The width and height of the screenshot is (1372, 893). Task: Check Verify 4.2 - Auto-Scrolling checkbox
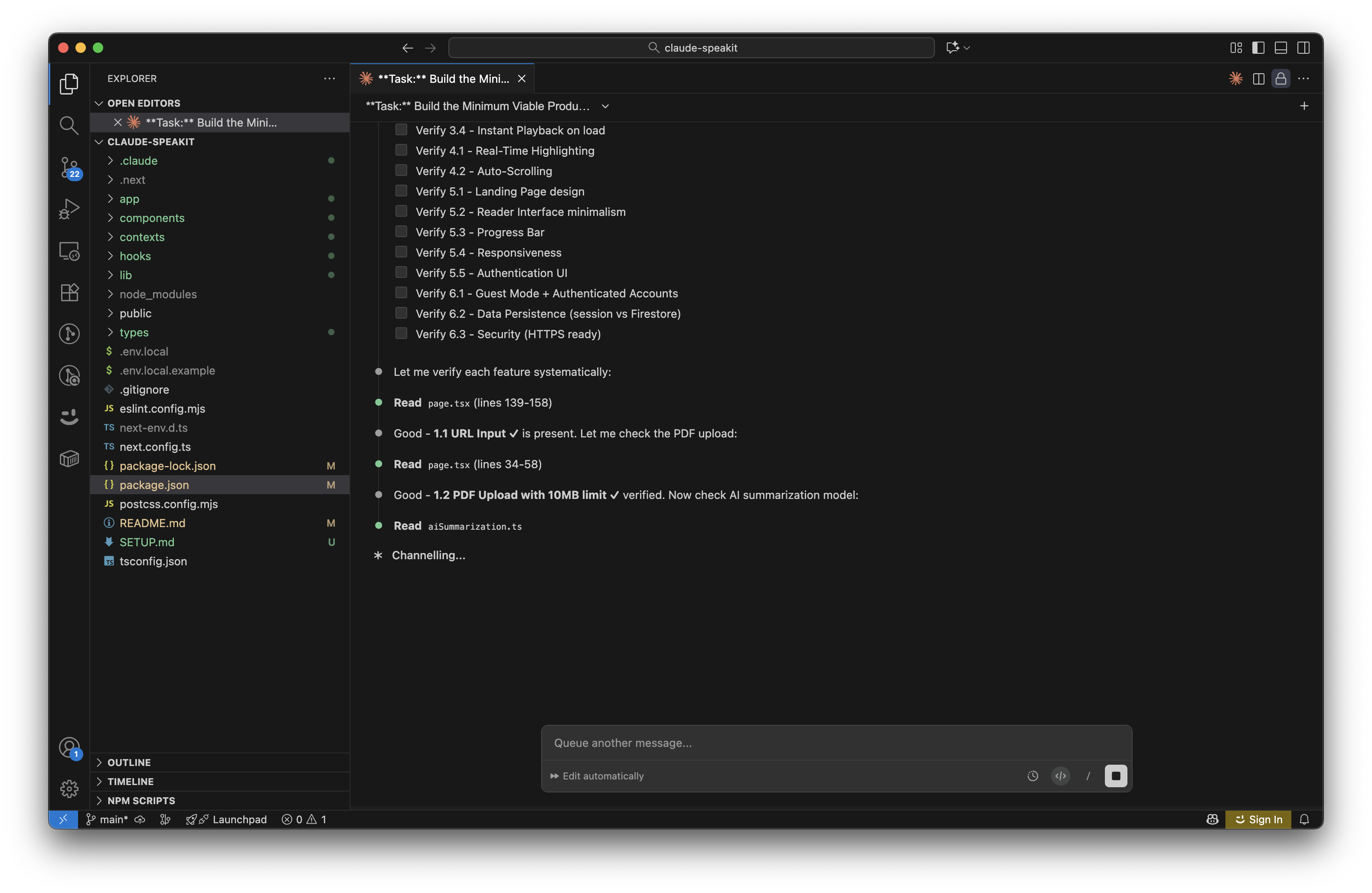401,170
